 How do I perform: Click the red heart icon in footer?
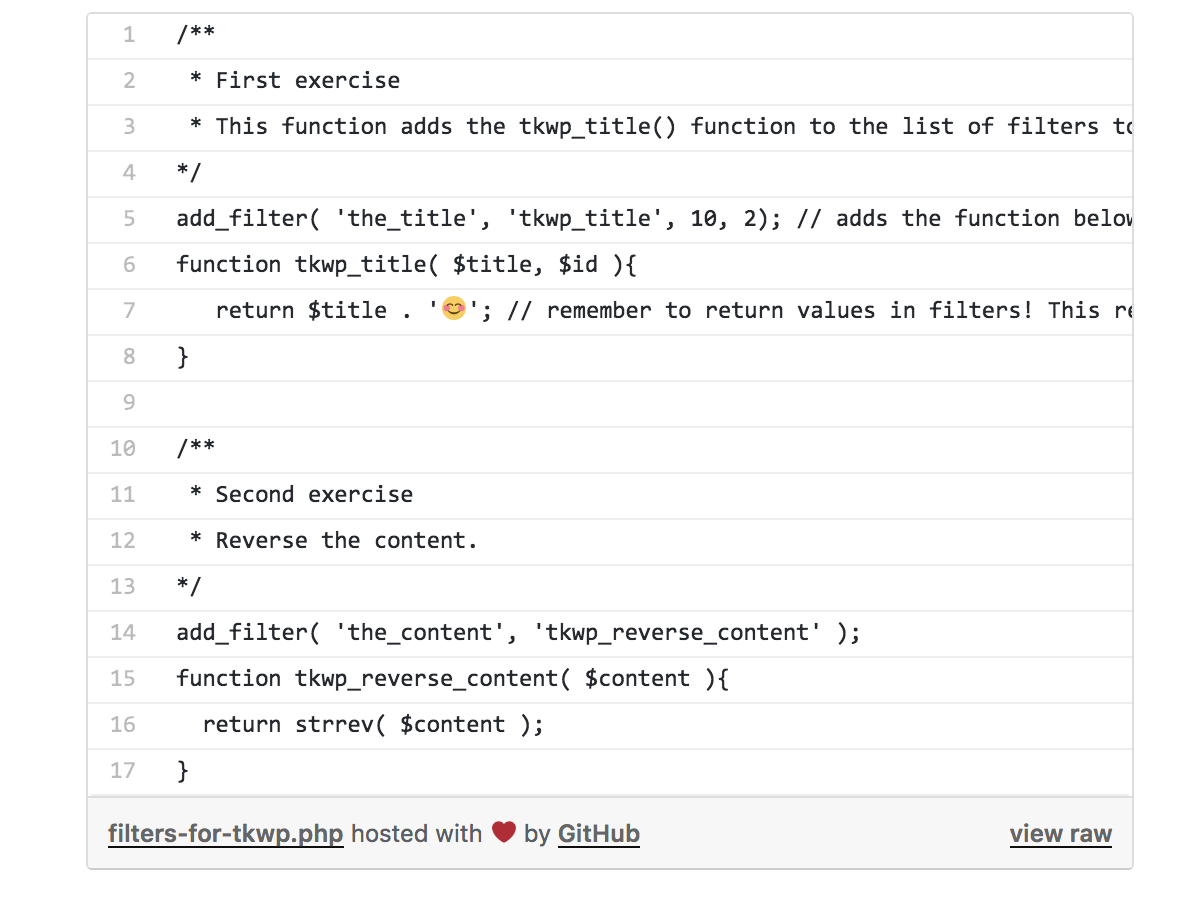pyautogui.click(x=504, y=832)
